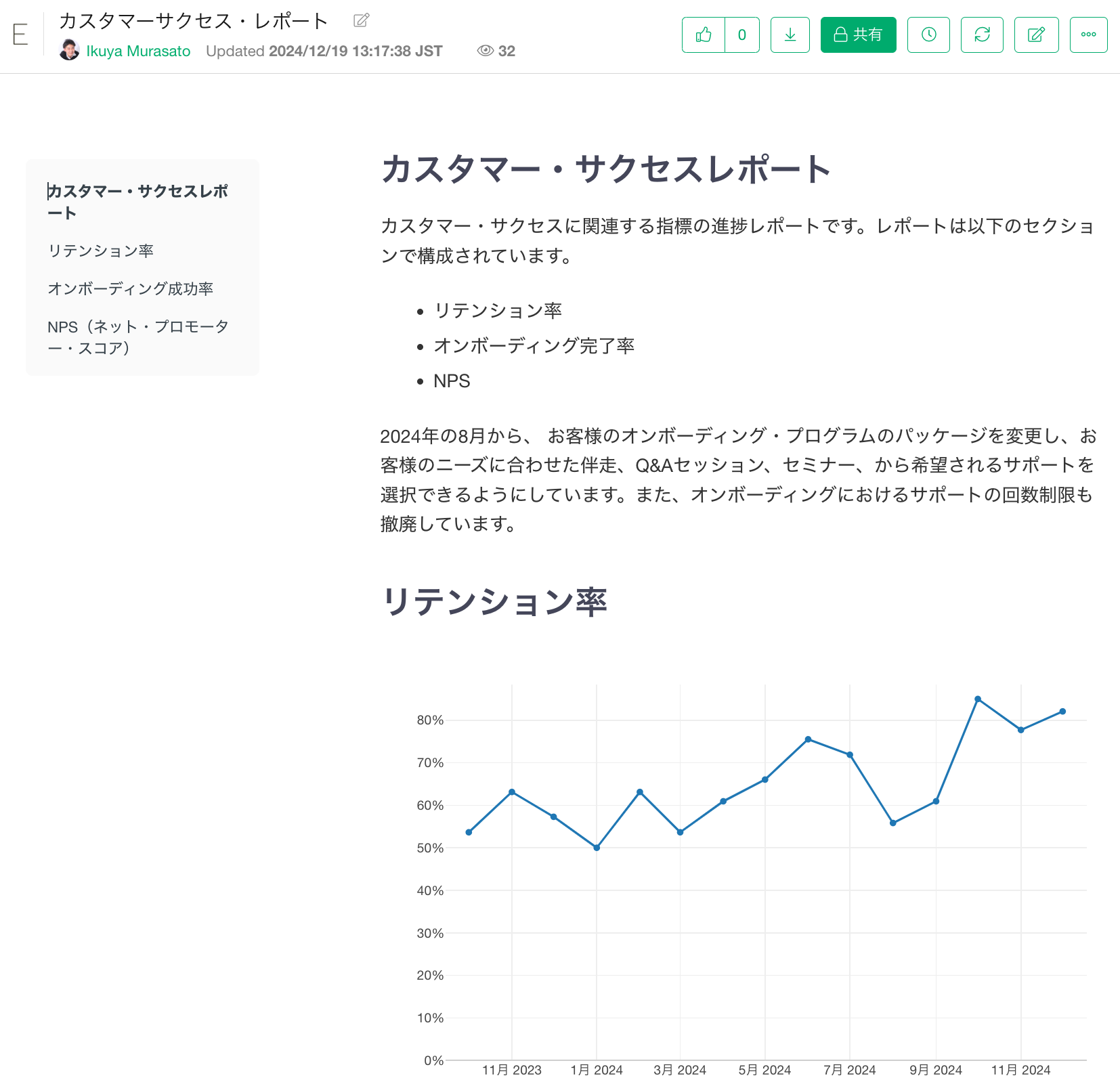Click the download icon button
This screenshot has width=1120, height=1086.
(x=790, y=35)
